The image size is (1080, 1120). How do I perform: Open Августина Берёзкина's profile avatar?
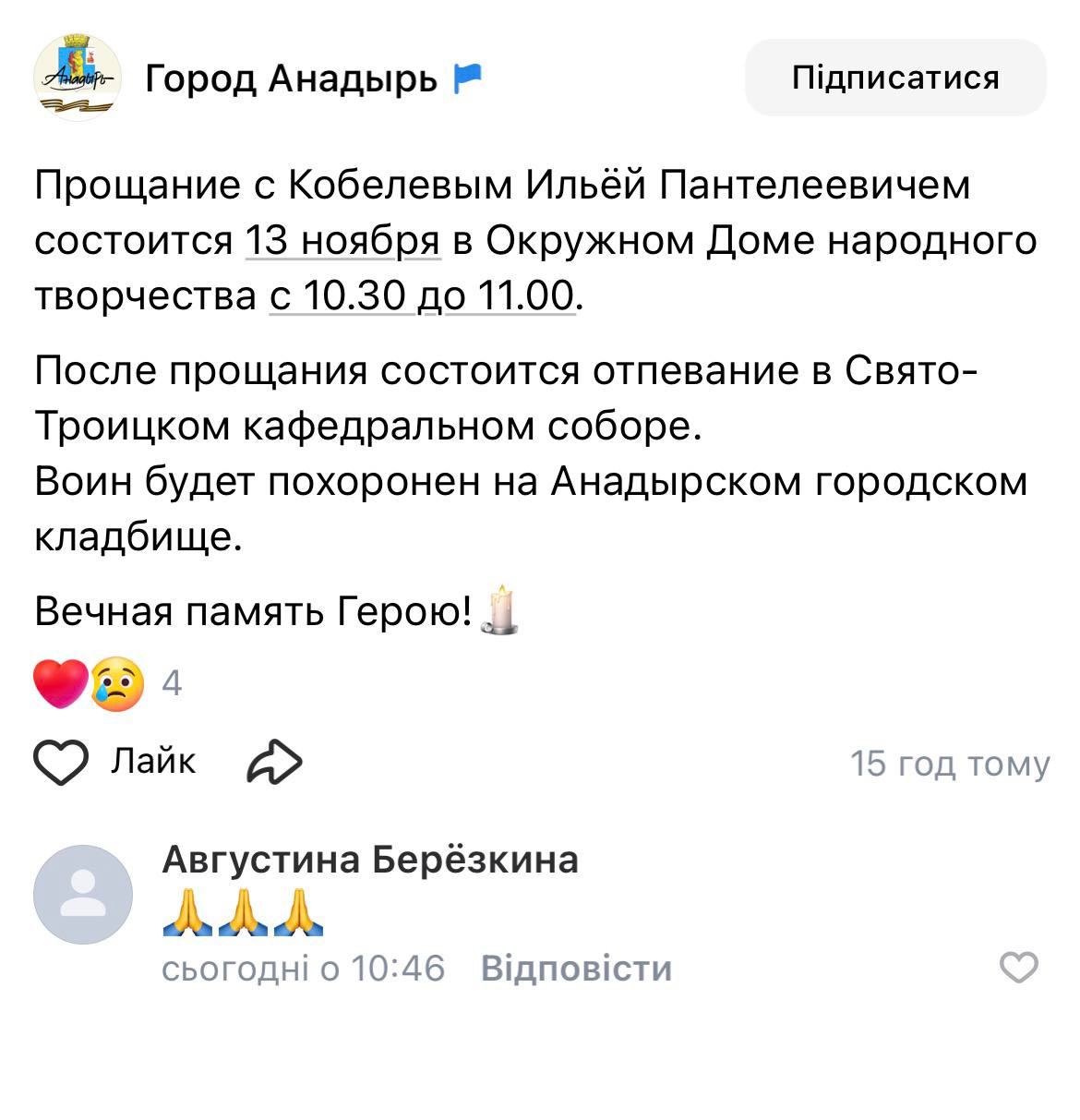coord(83,894)
